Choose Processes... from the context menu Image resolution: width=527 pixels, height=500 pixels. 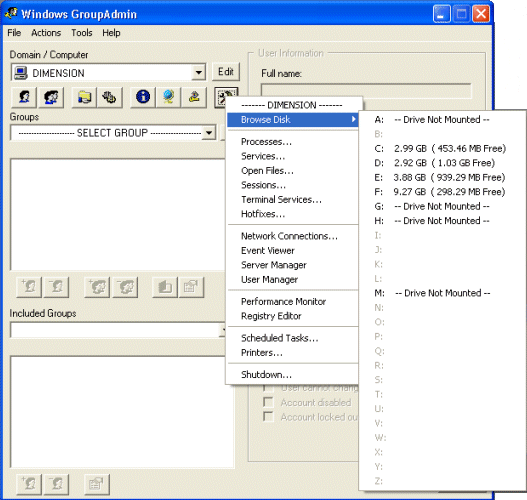(293, 142)
